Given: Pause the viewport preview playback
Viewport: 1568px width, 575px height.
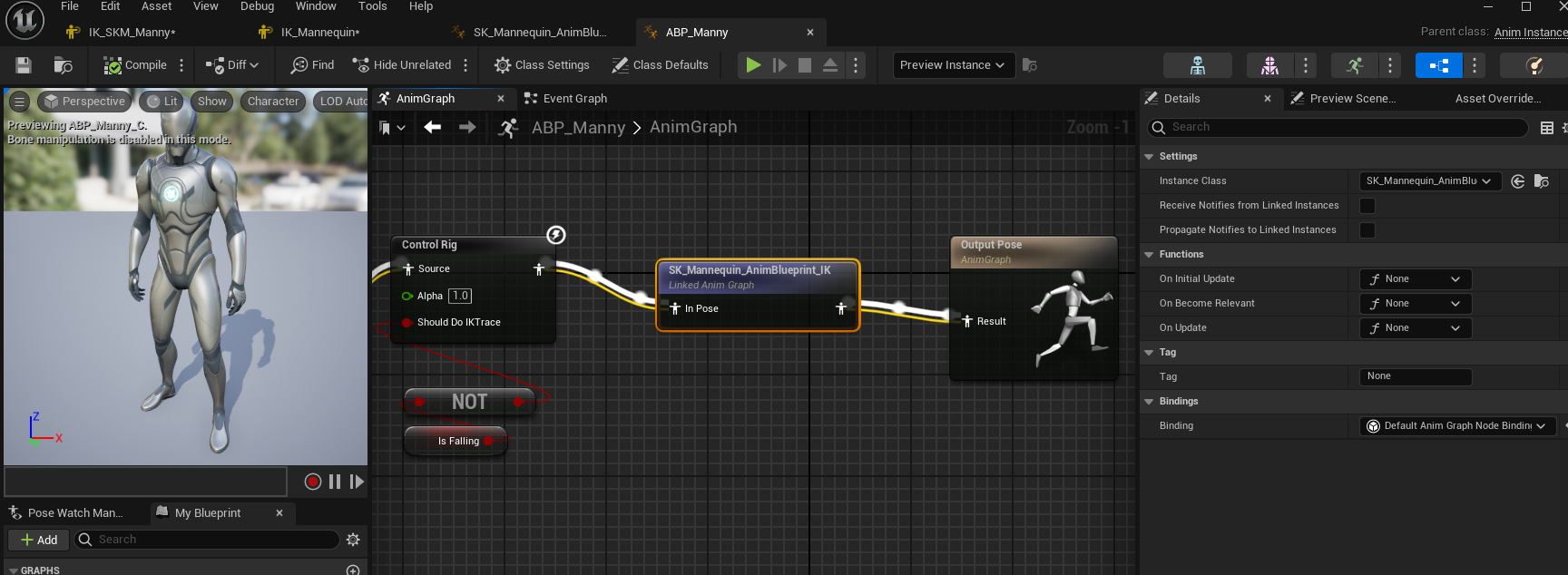Looking at the screenshot, I should pos(335,482).
